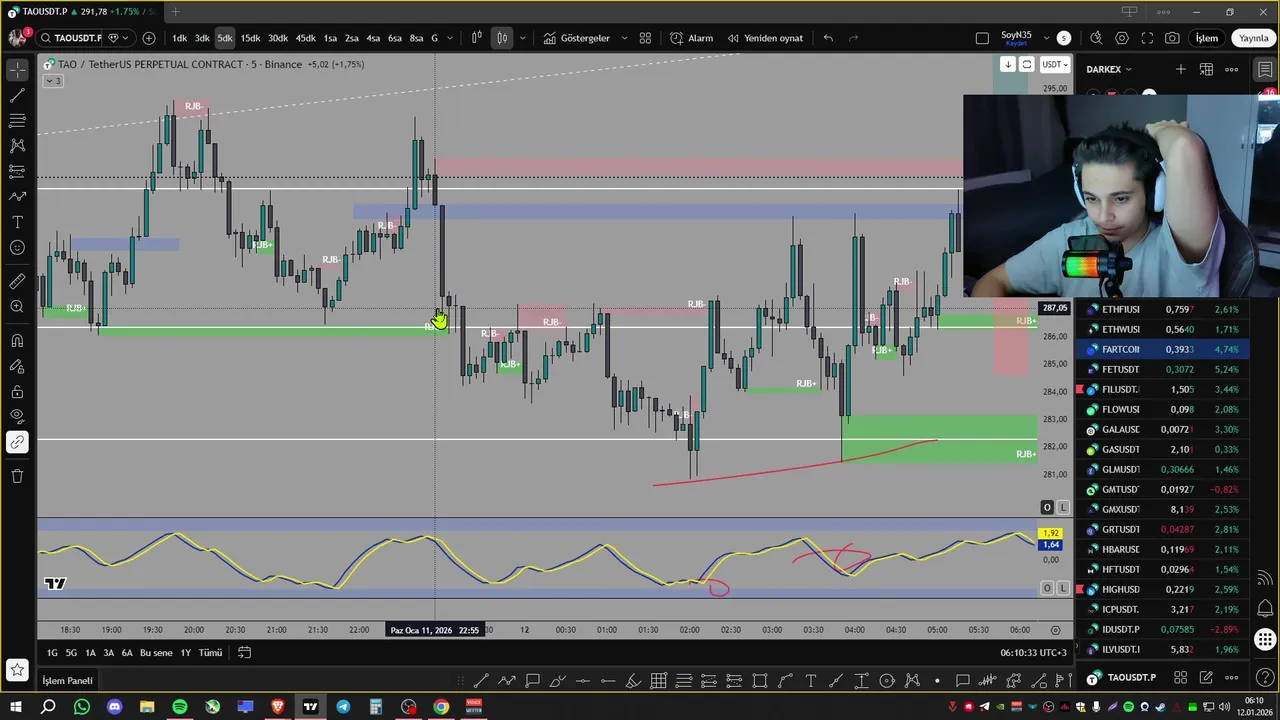Open Göstergeler indicators menu
The width and height of the screenshot is (1280, 720).
click(577, 38)
